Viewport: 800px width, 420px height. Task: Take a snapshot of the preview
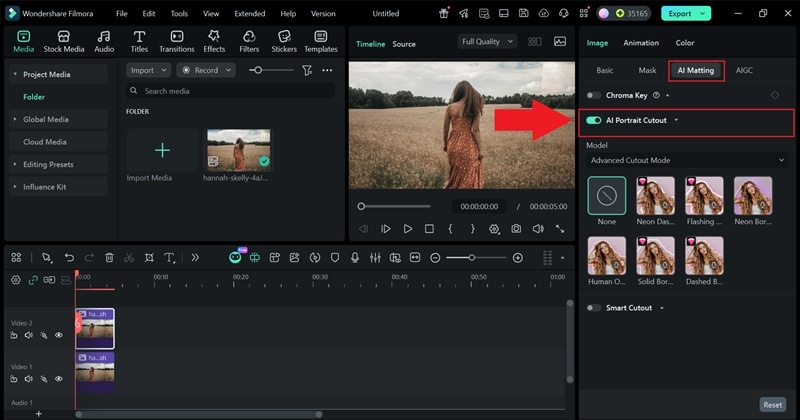tap(516, 229)
